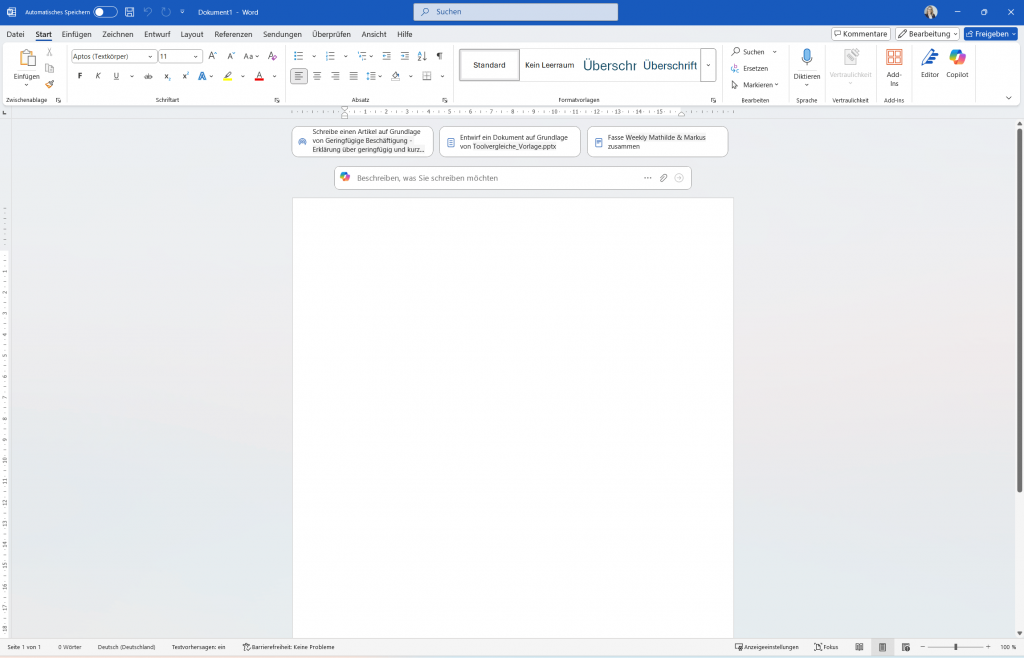
Task: Click the Freigeben share button
Action: (991, 34)
